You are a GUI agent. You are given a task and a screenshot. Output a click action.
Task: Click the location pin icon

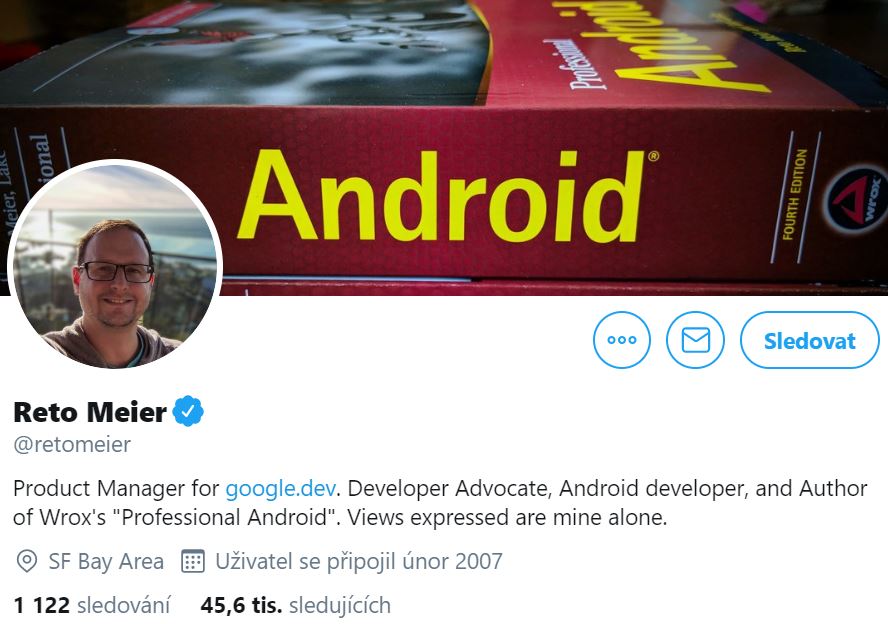click(27, 561)
